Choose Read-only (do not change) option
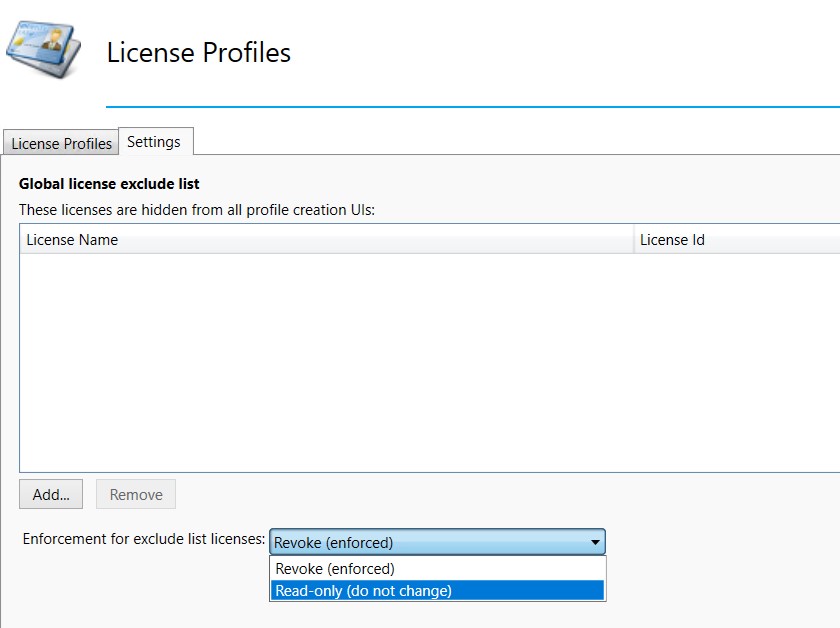 [x=438, y=590]
